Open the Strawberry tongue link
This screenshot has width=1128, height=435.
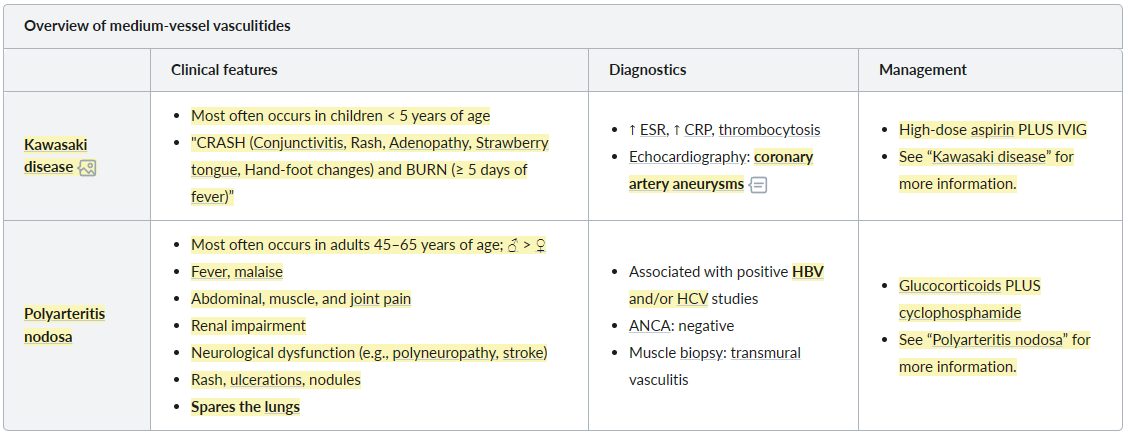(x=369, y=156)
